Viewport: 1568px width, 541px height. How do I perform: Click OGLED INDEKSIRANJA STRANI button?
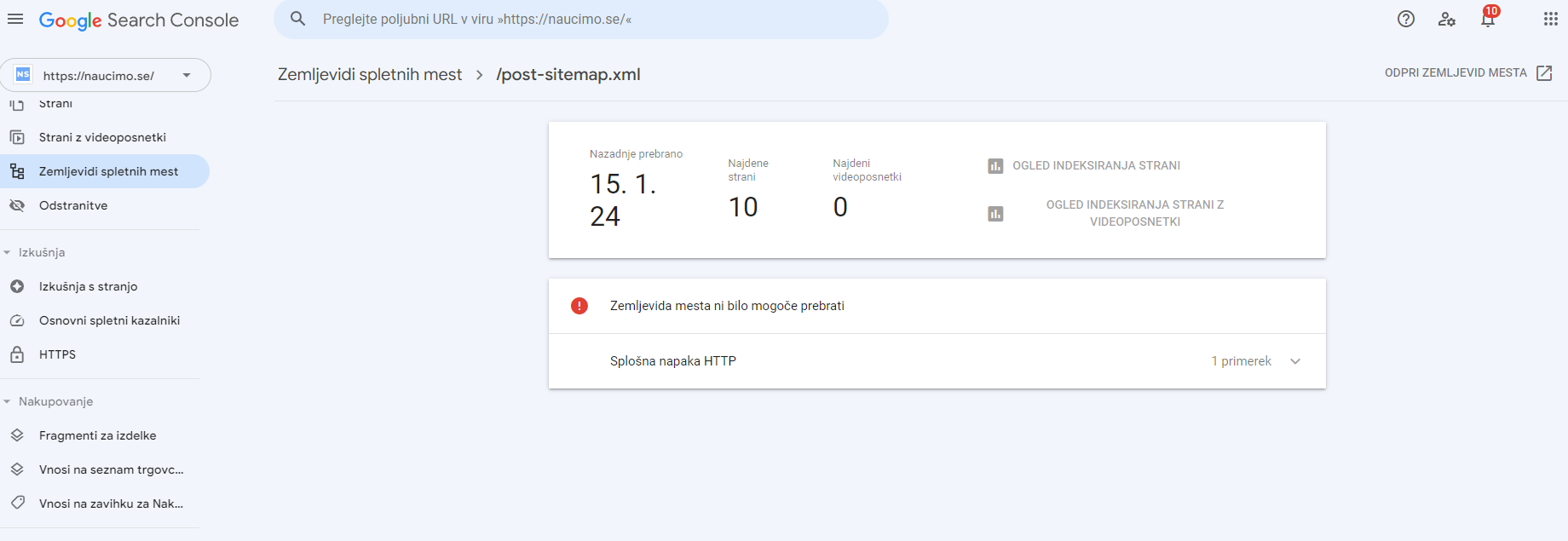pyautogui.click(x=1096, y=165)
